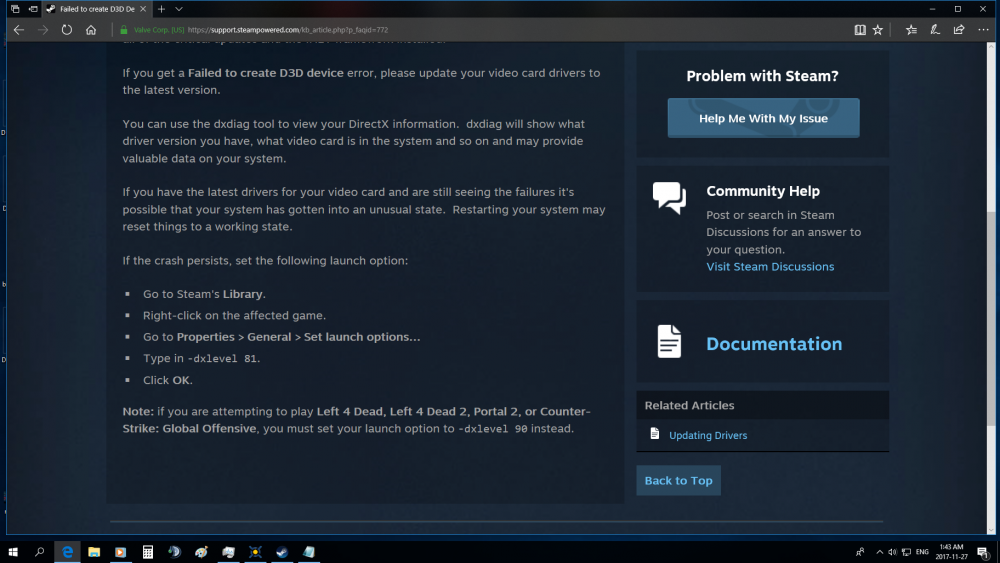This screenshot has height=563, width=1000.
Task: Launch Steam from the taskbar
Action: pyautogui.click(x=282, y=551)
